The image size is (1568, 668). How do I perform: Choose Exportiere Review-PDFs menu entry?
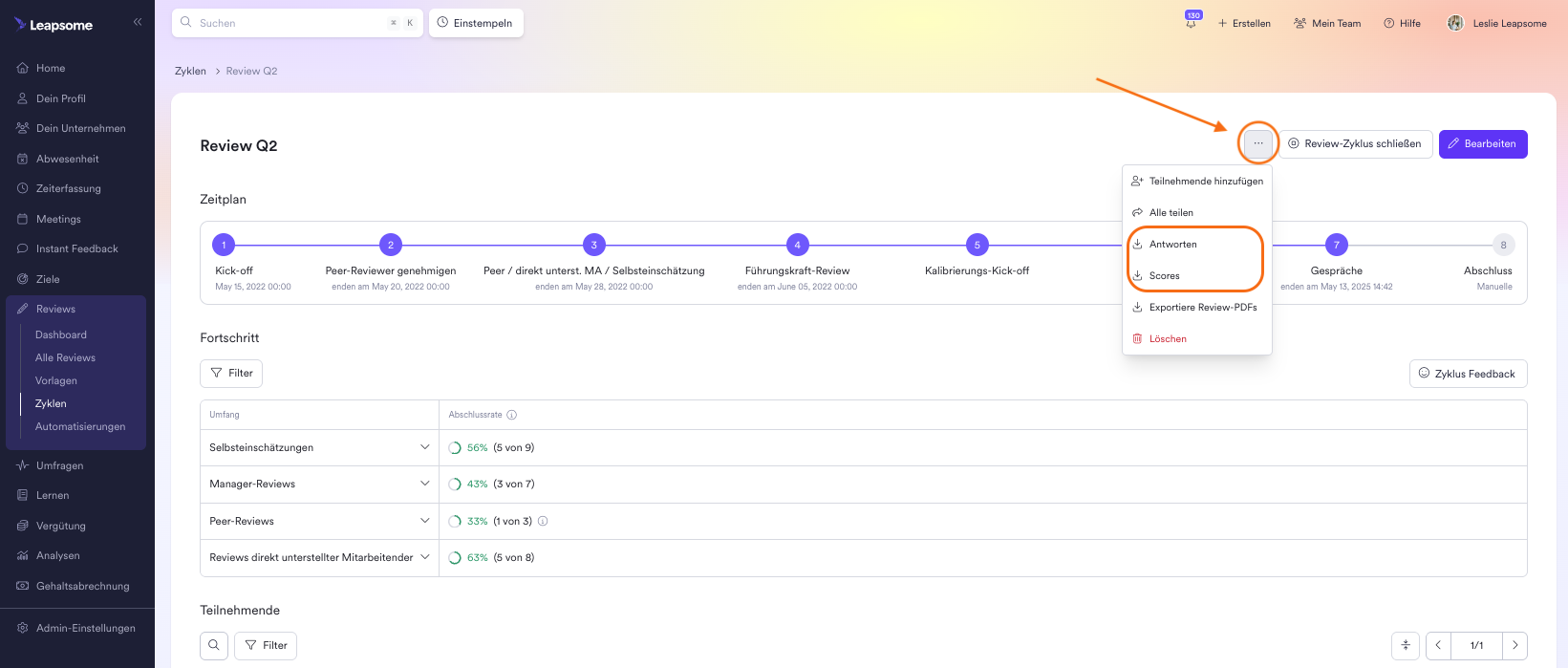pos(1202,308)
